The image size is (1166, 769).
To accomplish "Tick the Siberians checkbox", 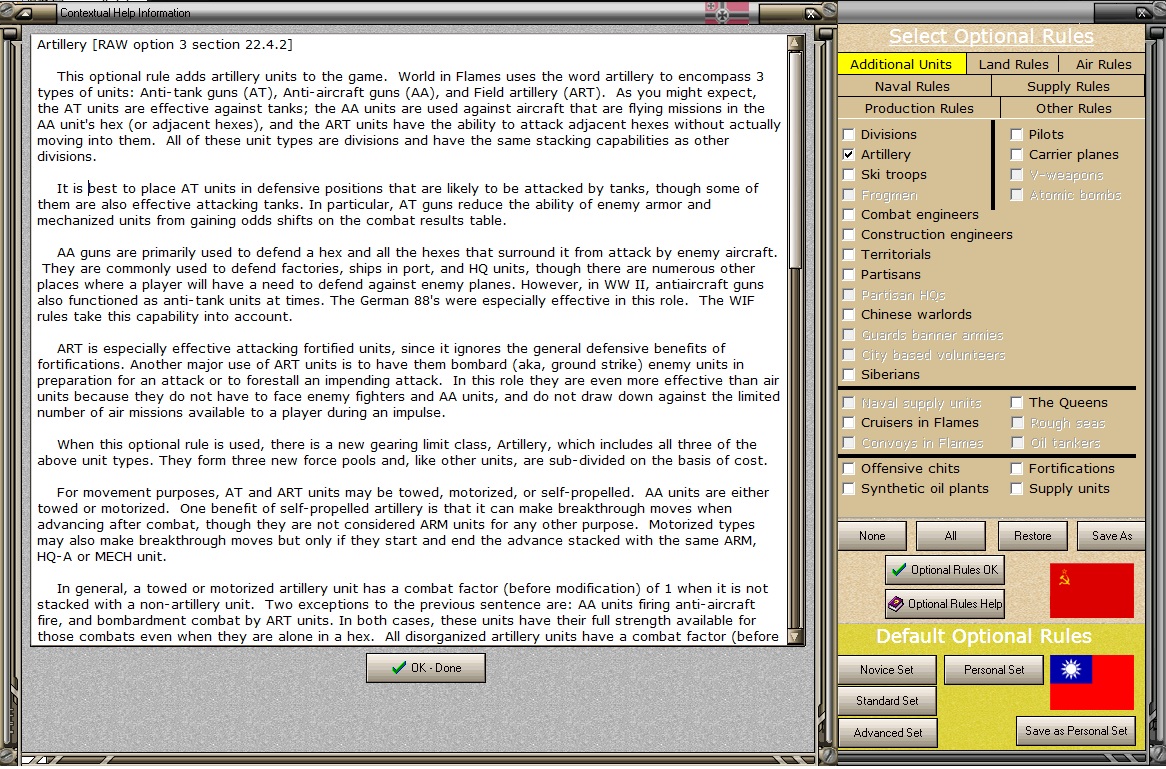I will point(848,375).
